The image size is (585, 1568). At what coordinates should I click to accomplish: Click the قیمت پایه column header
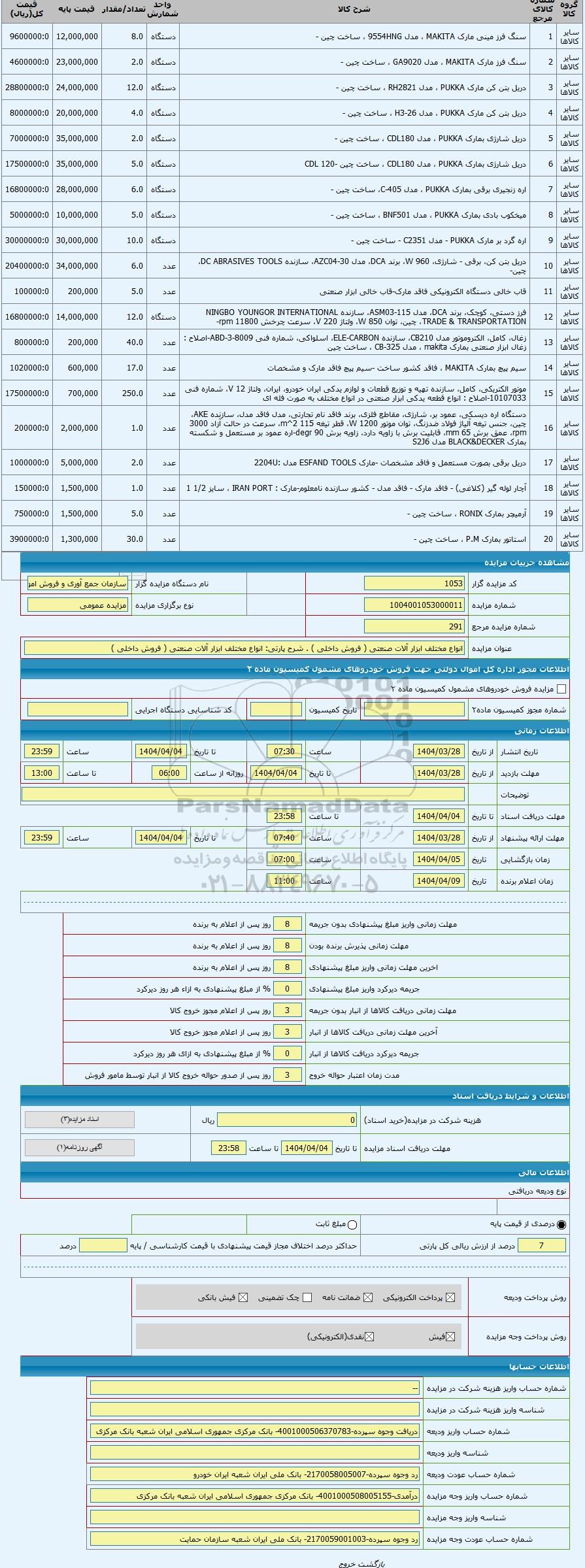point(76,10)
